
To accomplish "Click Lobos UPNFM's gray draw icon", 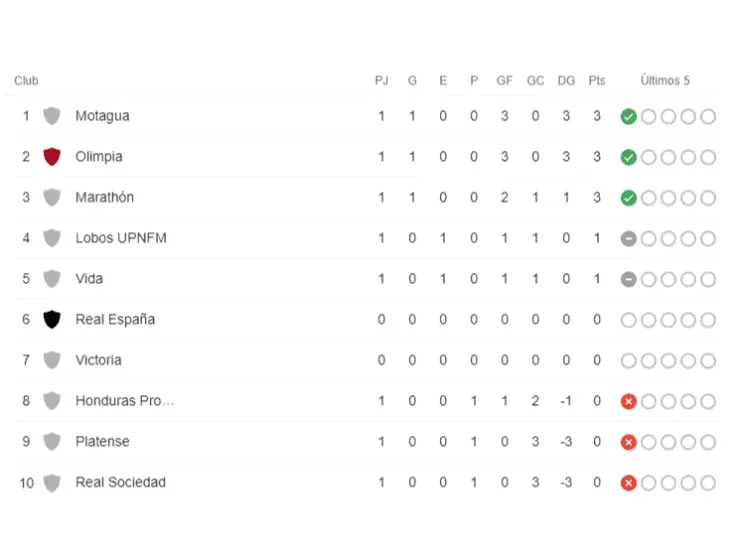I will [628, 239].
